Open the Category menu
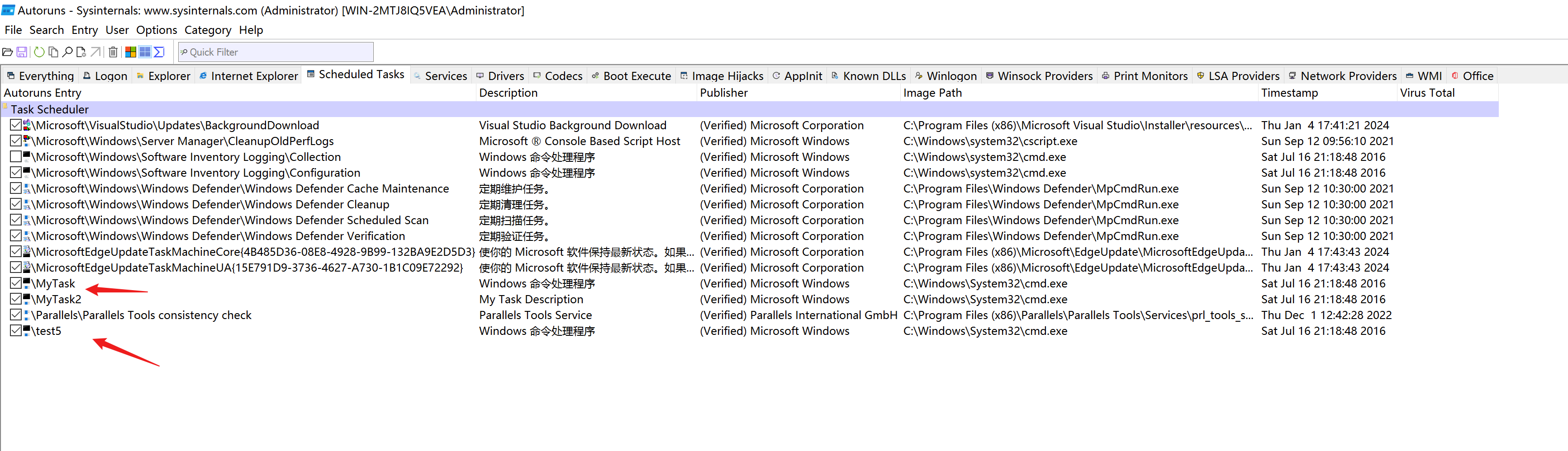Image resolution: width=1568 pixels, height=451 pixels. pos(208,30)
